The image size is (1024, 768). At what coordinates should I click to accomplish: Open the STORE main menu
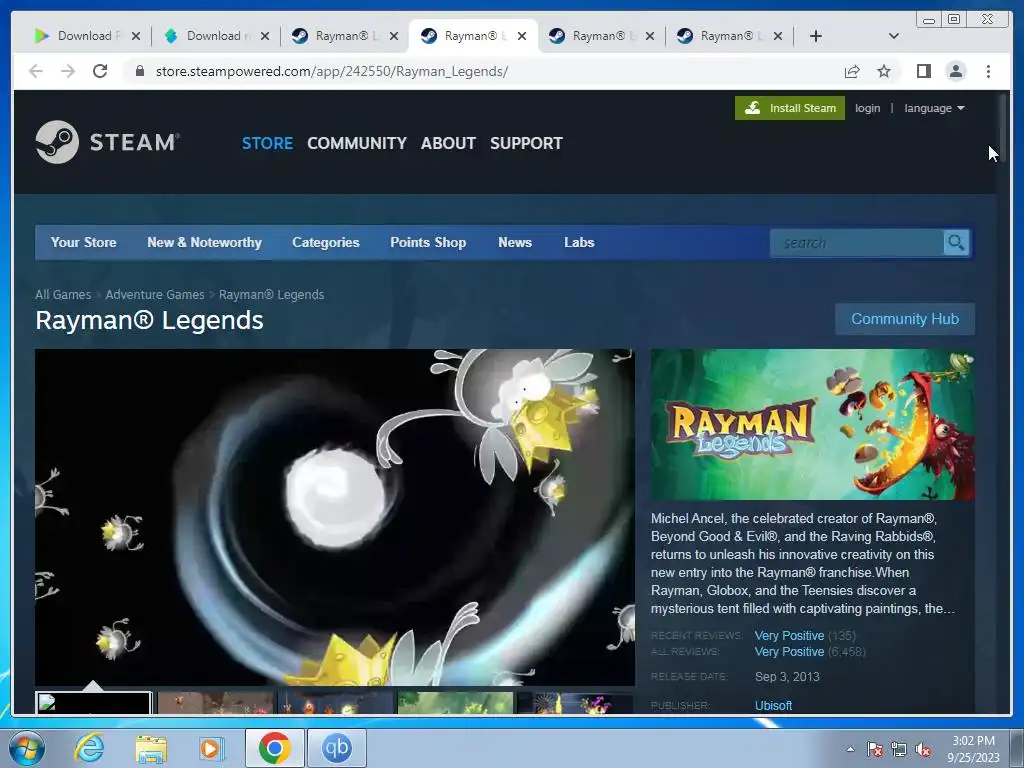267,143
